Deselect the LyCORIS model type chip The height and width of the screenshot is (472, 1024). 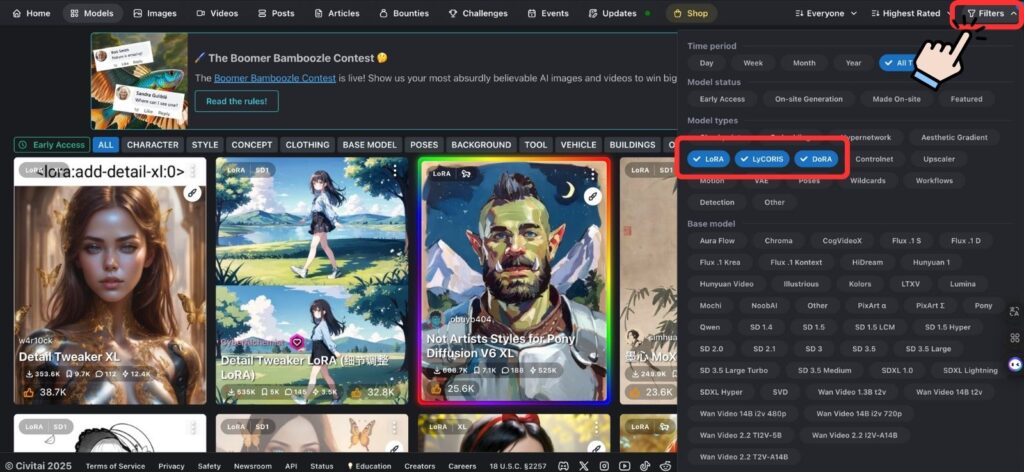[761, 159]
